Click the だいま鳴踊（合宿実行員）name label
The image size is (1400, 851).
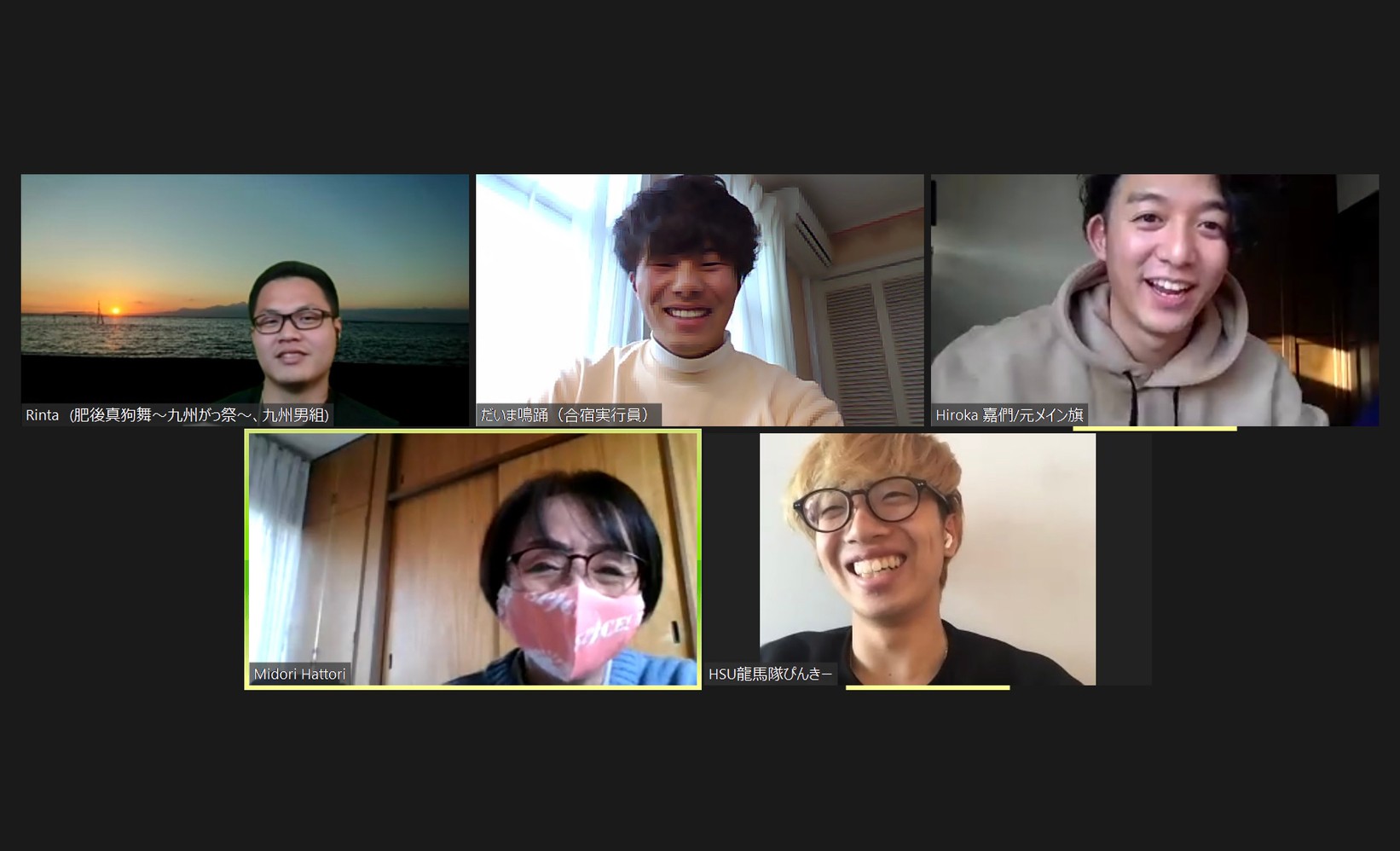pos(568,415)
